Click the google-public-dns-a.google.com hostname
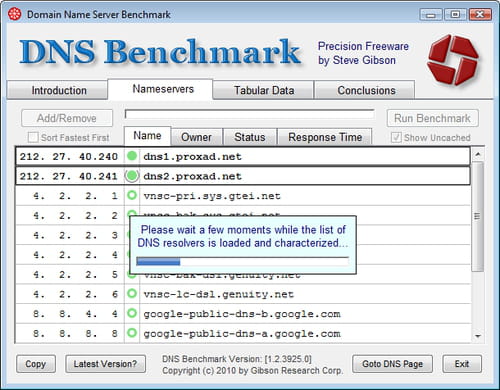This screenshot has height=390, width=500. tap(242, 334)
